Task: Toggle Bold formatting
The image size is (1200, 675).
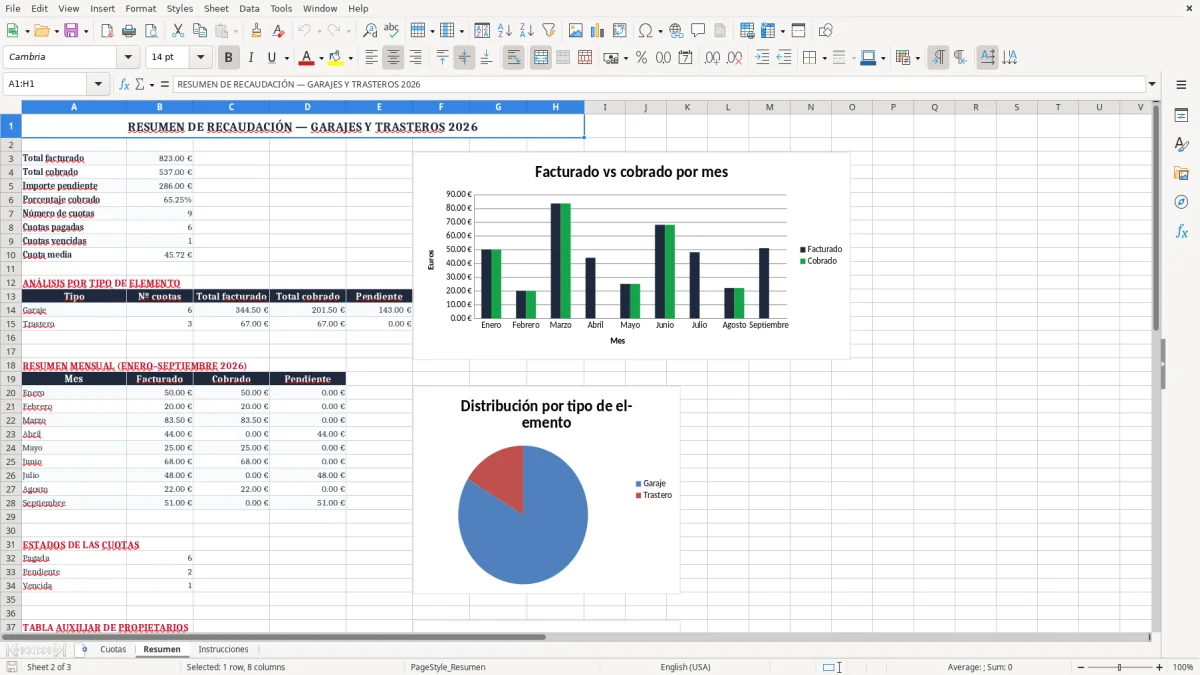Action: click(228, 58)
